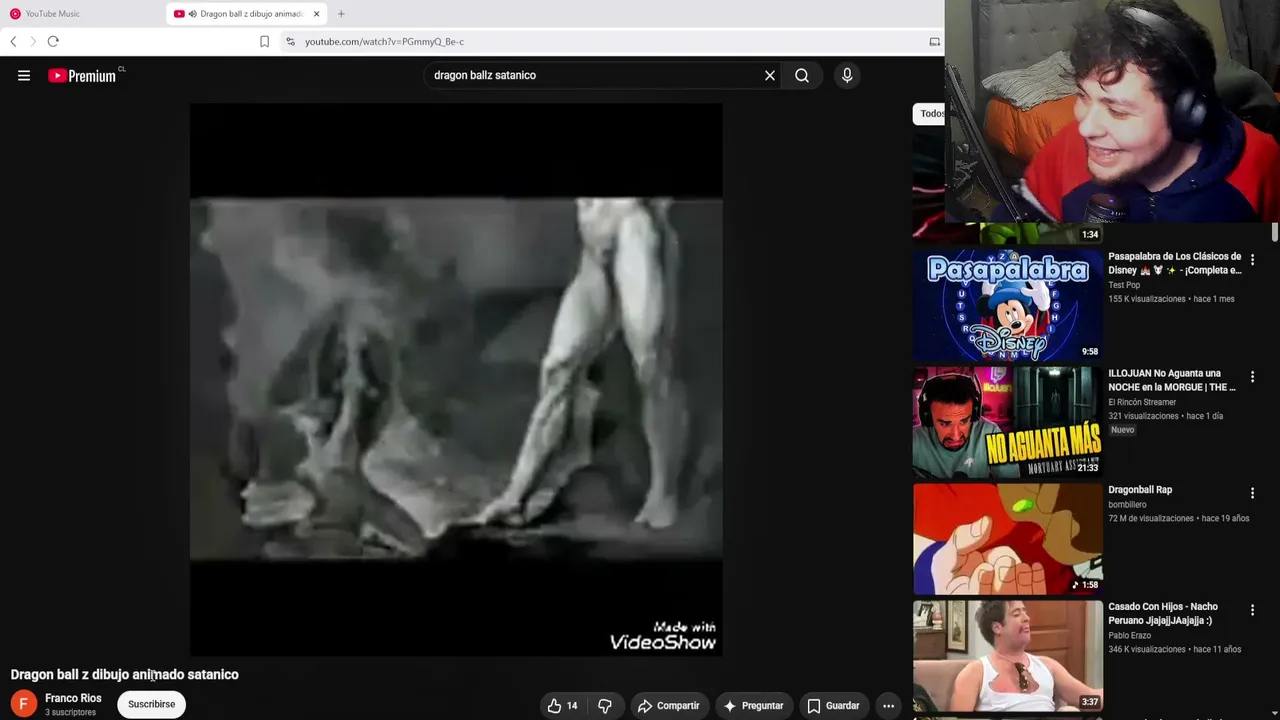Save the video with Guardar
Screen dimensions: 1280x720
click(x=834, y=706)
